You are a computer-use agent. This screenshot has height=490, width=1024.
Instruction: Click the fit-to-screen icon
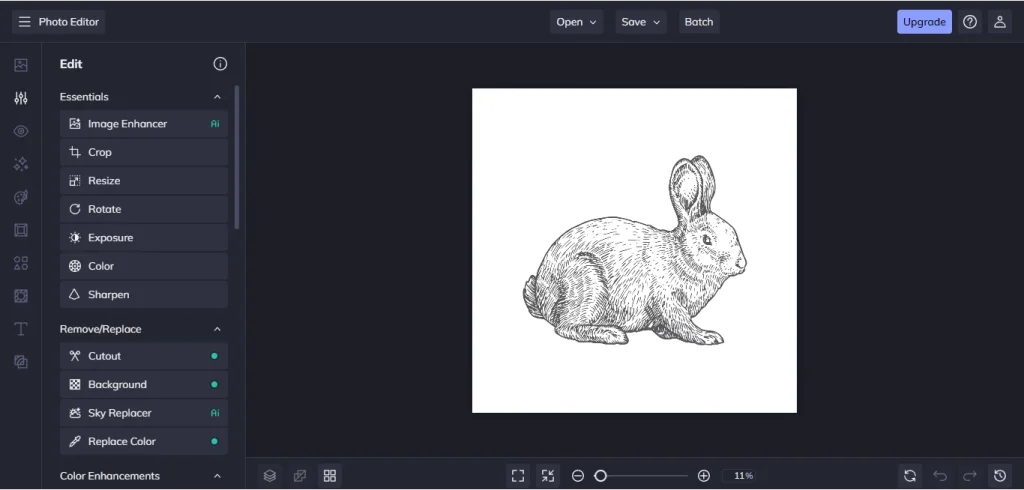517,476
